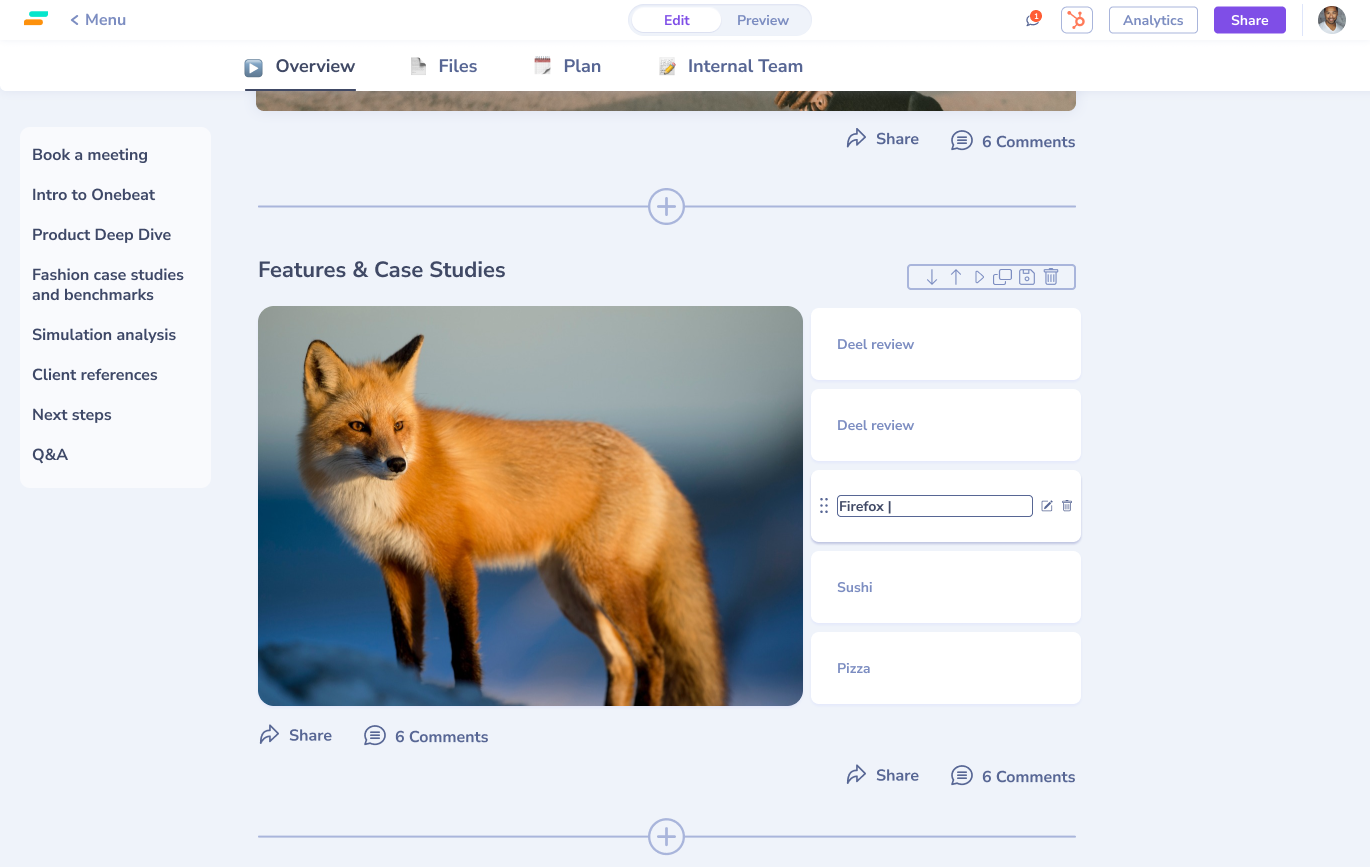Click the play icon in section toolbar

click(x=979, y=277)
